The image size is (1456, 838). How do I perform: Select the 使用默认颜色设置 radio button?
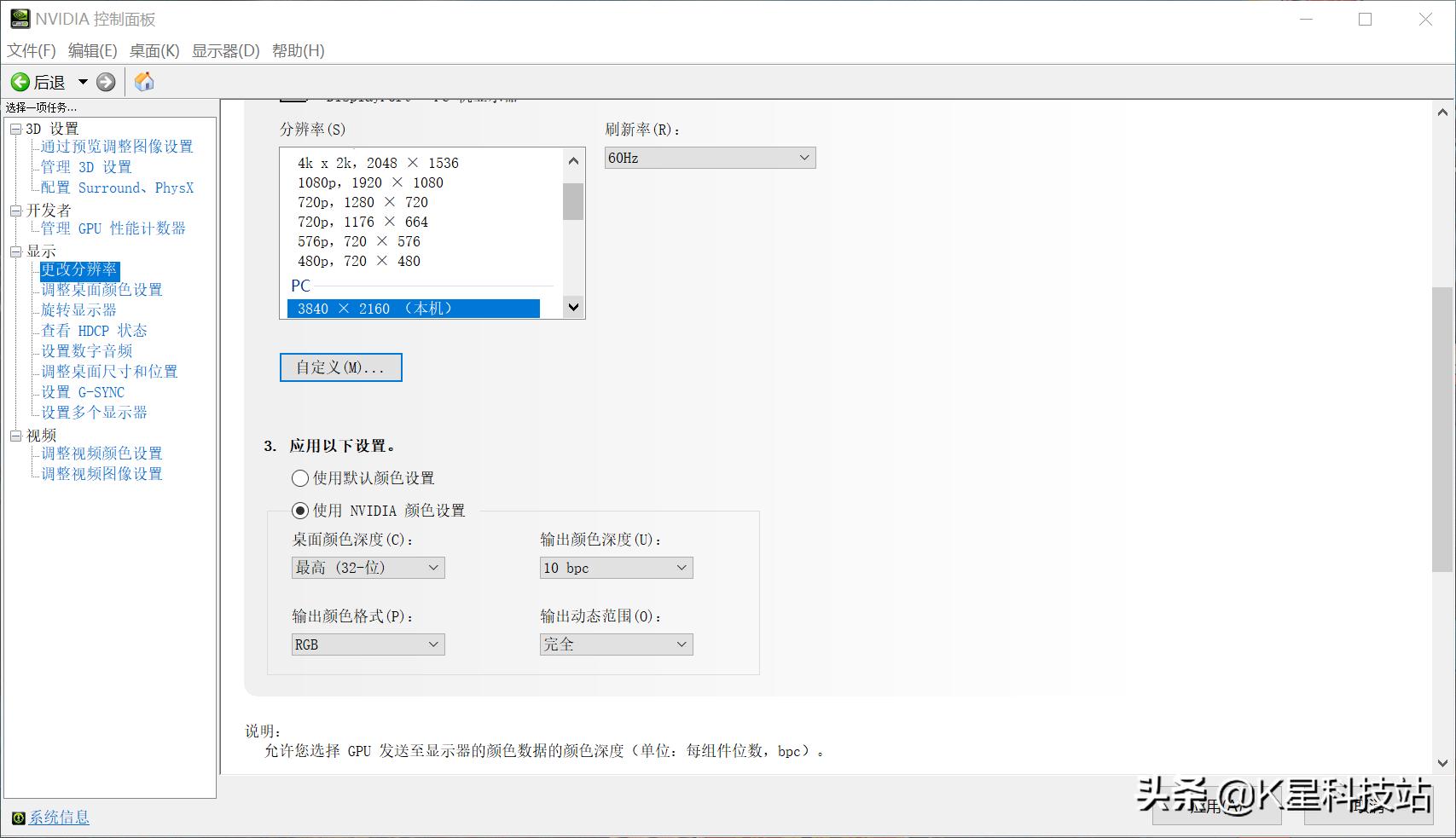click(299, 478)
